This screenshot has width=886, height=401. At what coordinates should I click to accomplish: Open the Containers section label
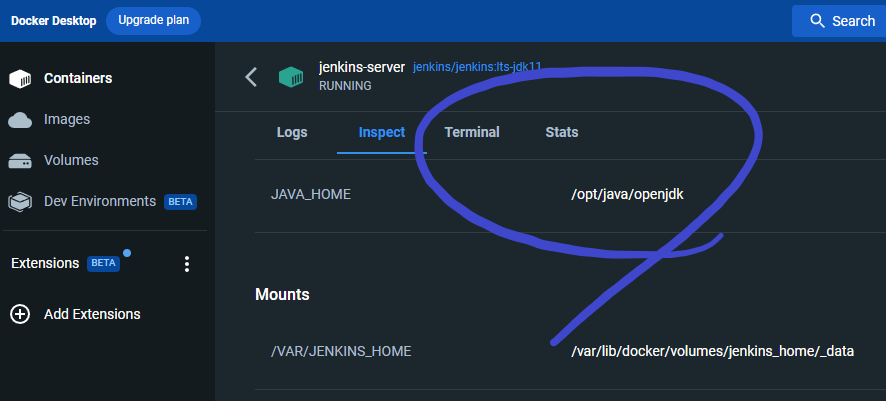click(x=78, y=79)
